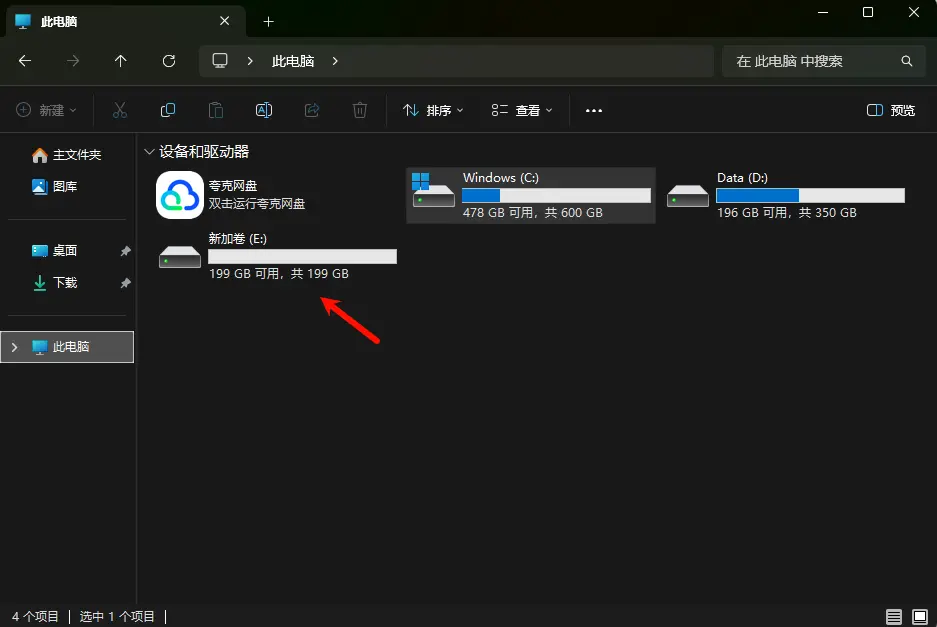Collapse the 设备和驱动器 group

[150, 152]
